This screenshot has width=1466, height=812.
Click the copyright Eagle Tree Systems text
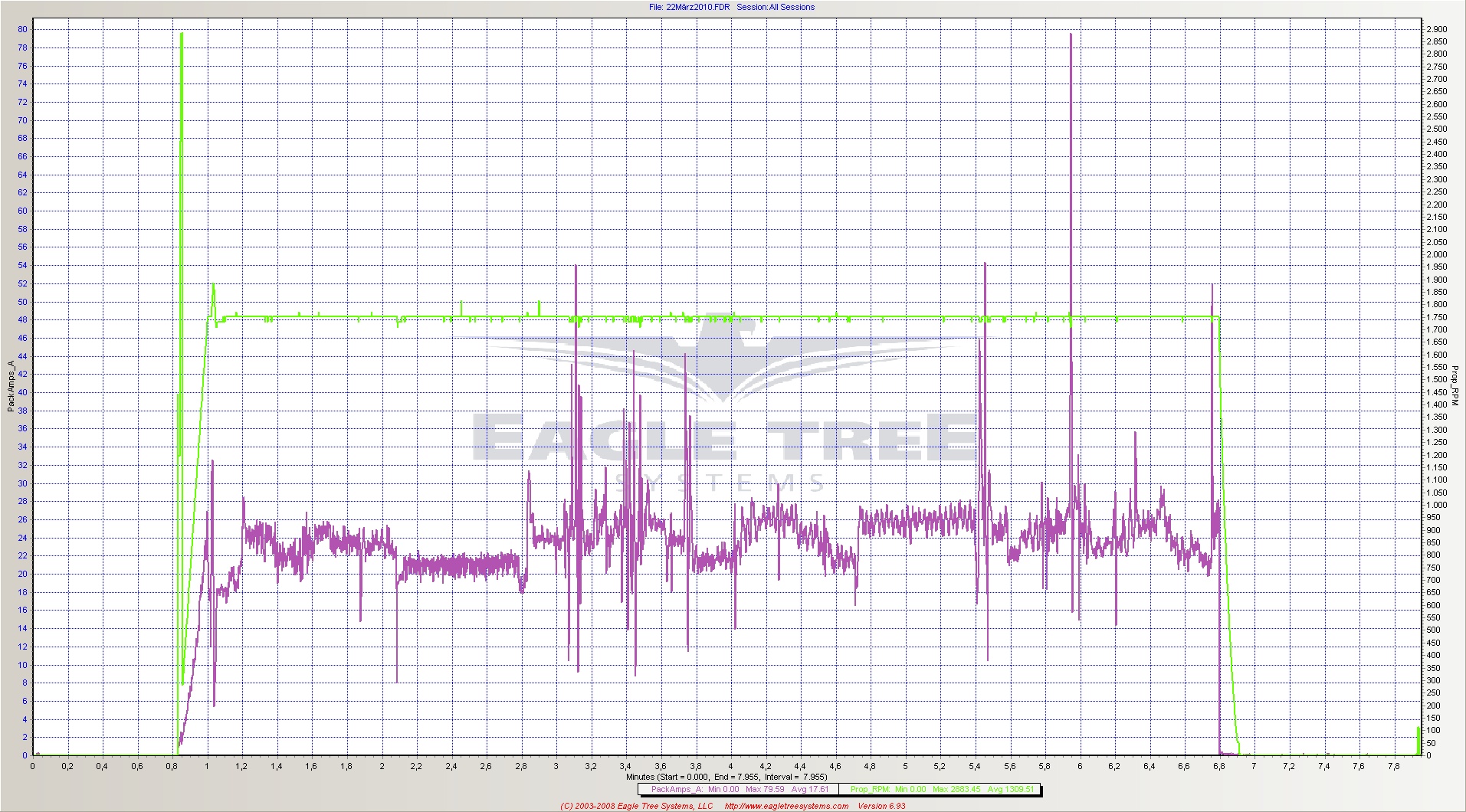(636, 806)
